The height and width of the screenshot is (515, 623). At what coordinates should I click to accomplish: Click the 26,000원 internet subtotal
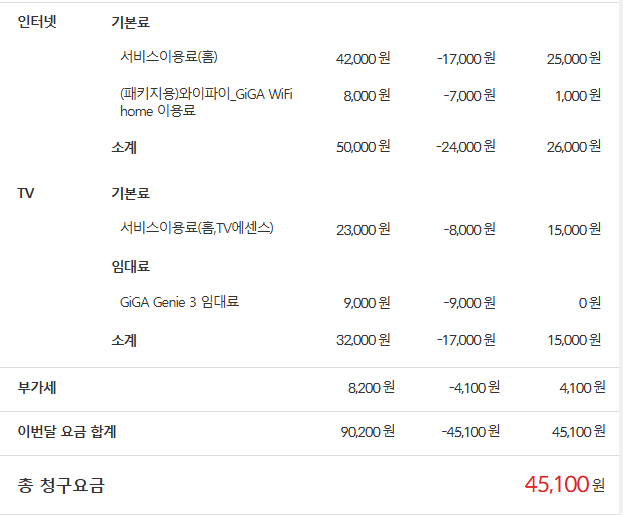pyautogui.click(x=574, y=147)
